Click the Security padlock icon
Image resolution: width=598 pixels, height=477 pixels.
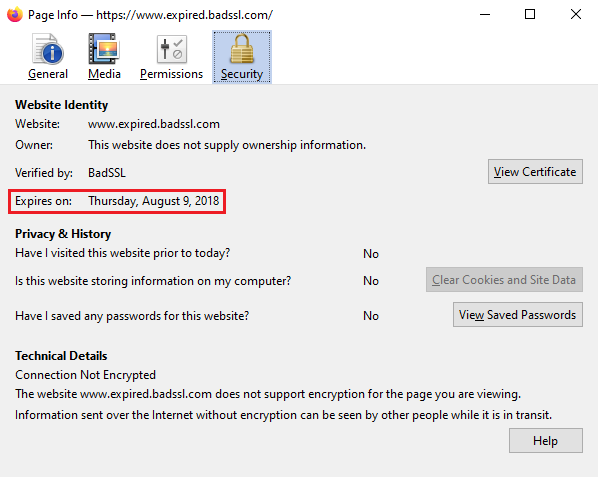pos(242,49)
